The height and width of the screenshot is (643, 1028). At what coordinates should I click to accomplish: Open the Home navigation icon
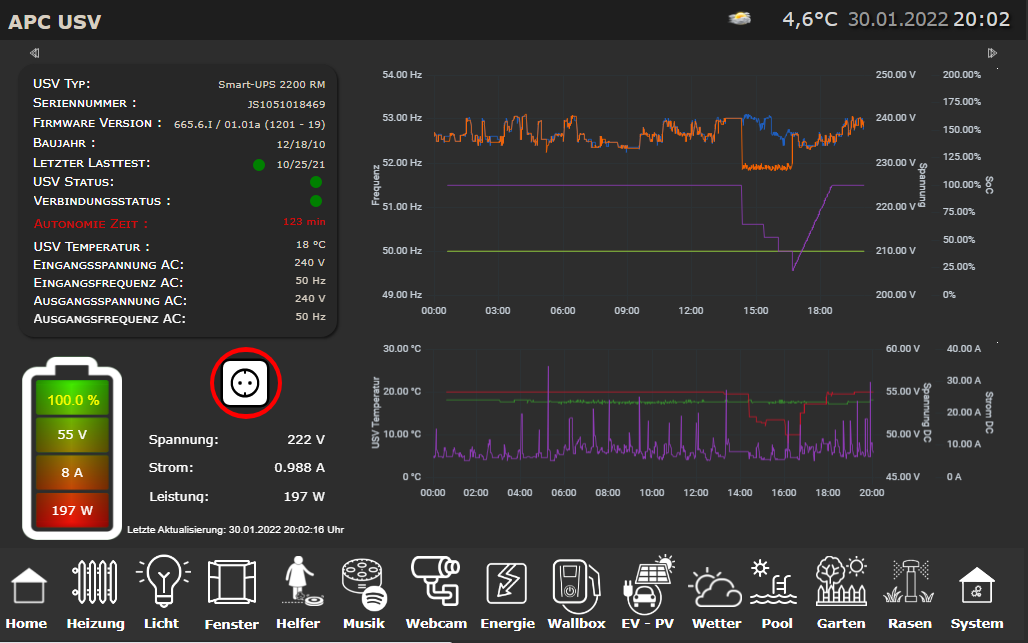pos(29,585)
